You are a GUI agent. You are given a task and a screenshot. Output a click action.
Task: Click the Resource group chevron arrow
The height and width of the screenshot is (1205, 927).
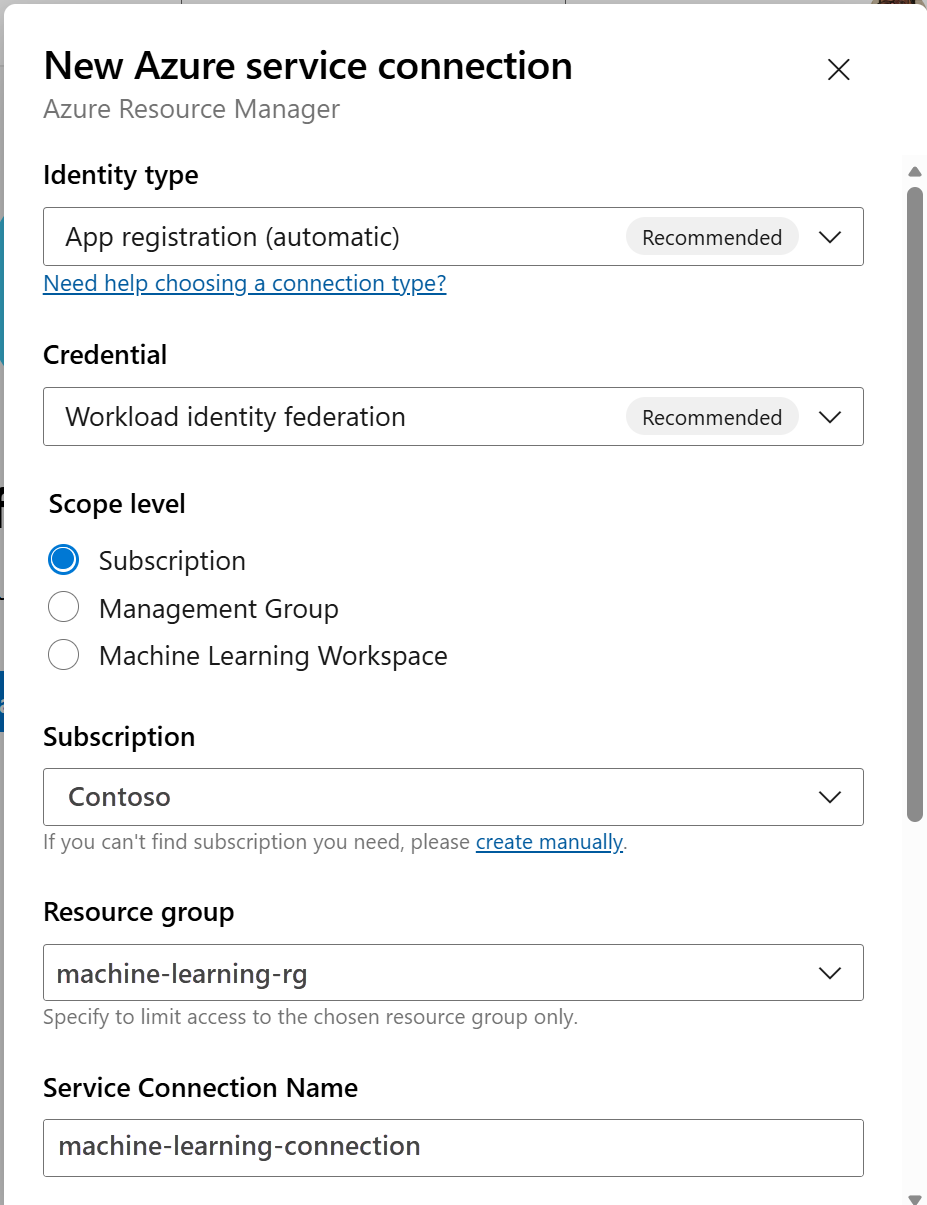coord(830,972)
